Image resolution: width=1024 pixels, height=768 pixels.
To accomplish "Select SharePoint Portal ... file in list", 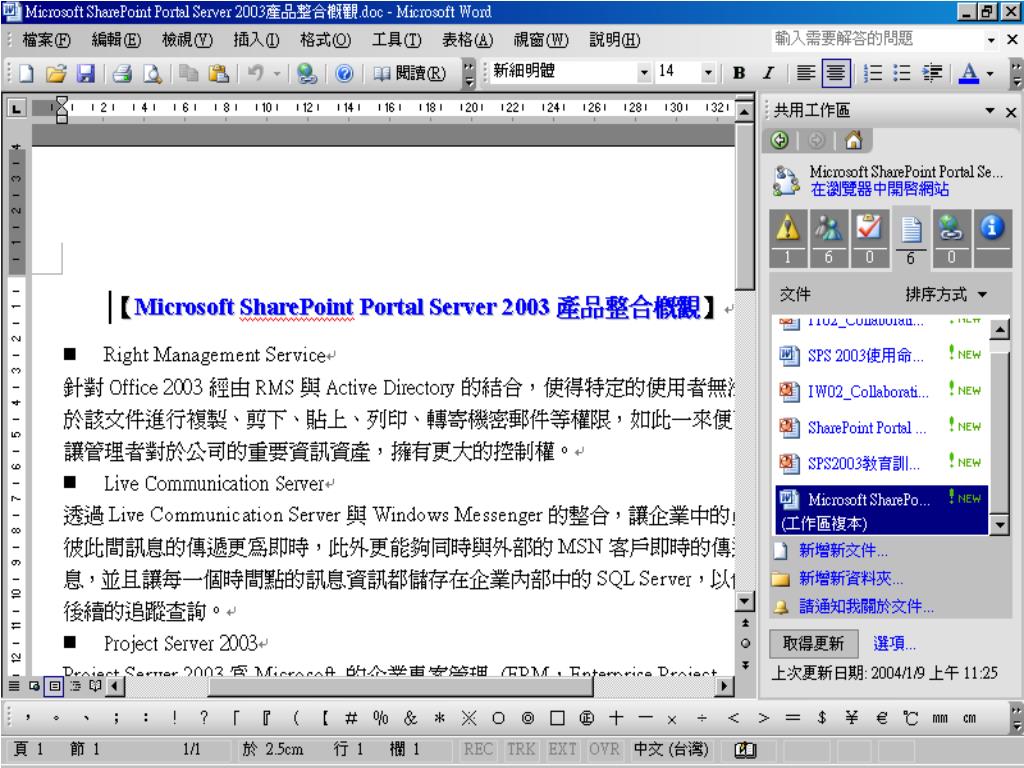I will point(880,427).
